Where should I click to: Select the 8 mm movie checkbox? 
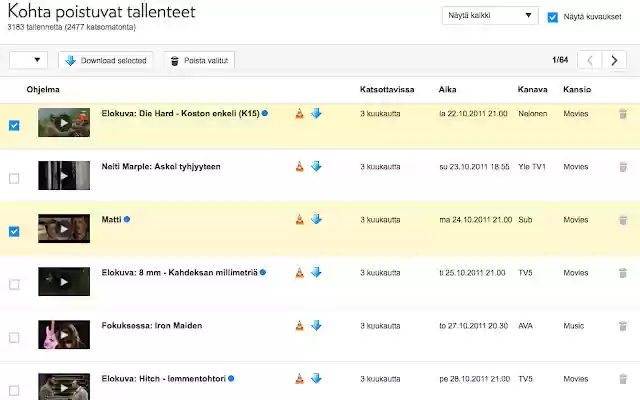pos(14,284)
